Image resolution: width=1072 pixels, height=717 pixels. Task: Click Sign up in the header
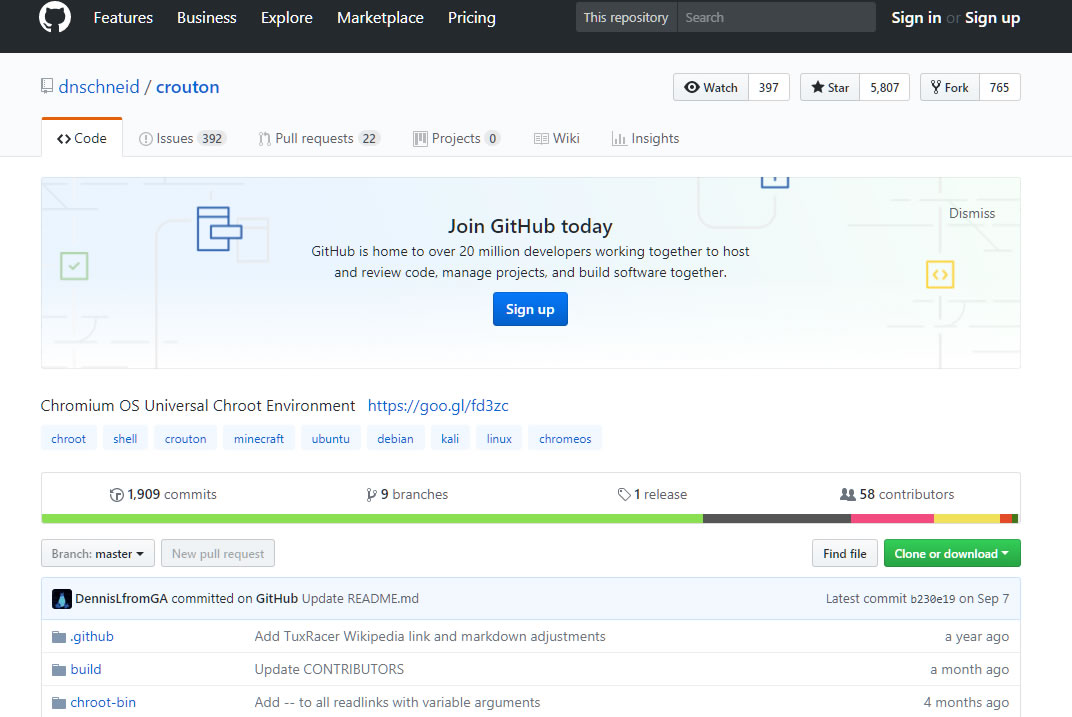992,18
